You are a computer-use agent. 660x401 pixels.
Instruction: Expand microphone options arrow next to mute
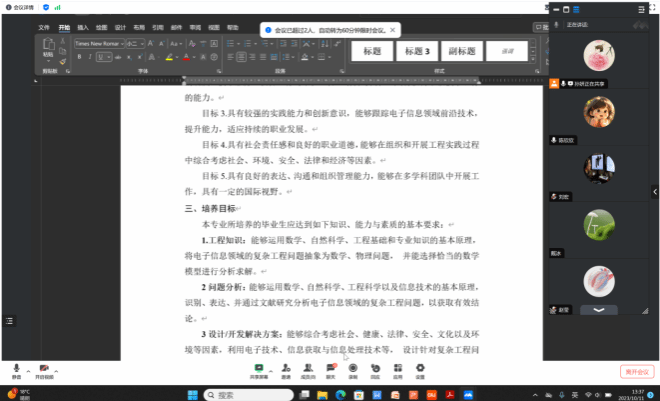coord(28,368)
